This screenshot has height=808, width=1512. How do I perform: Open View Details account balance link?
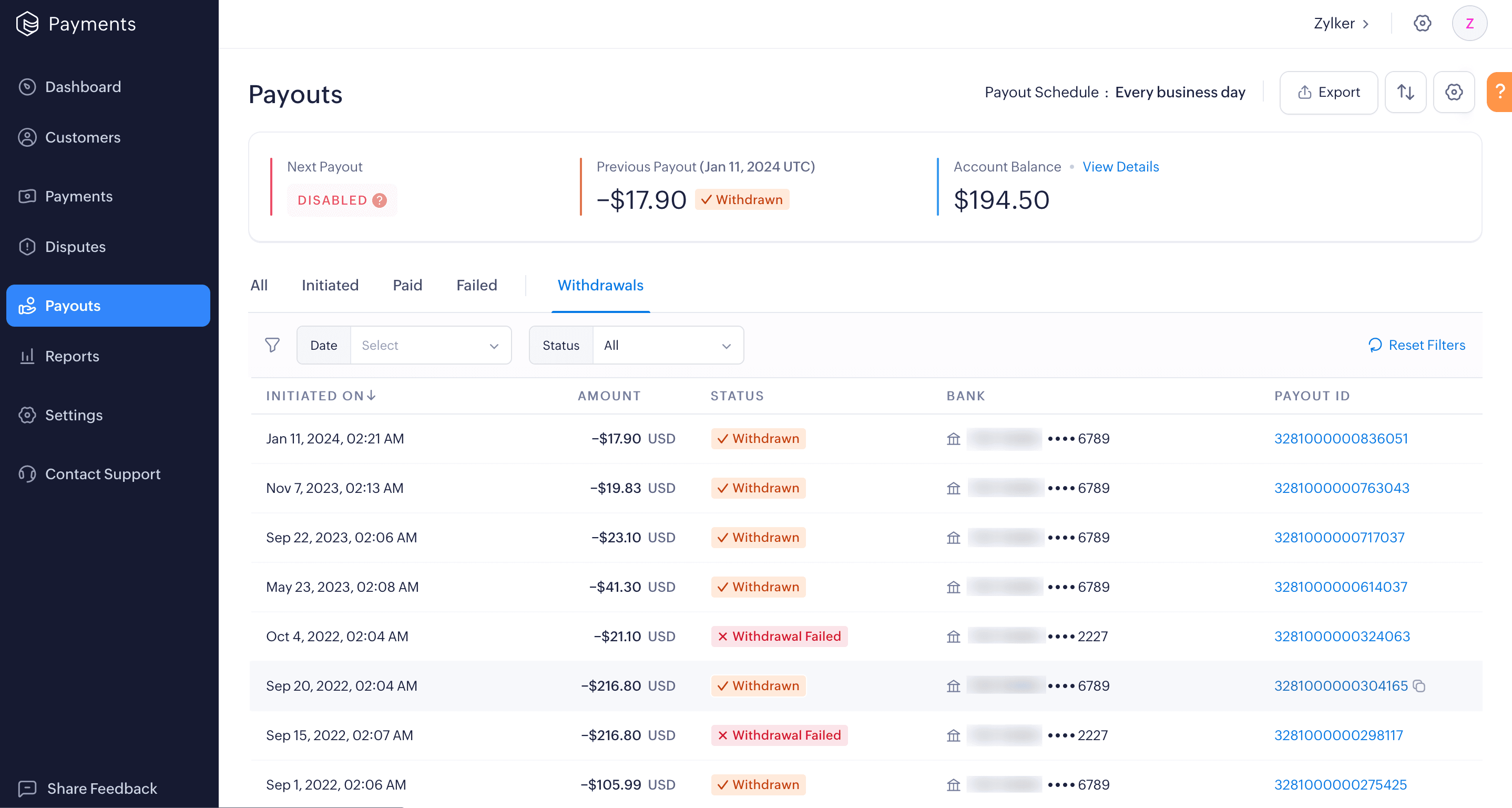coord(1120,167)
